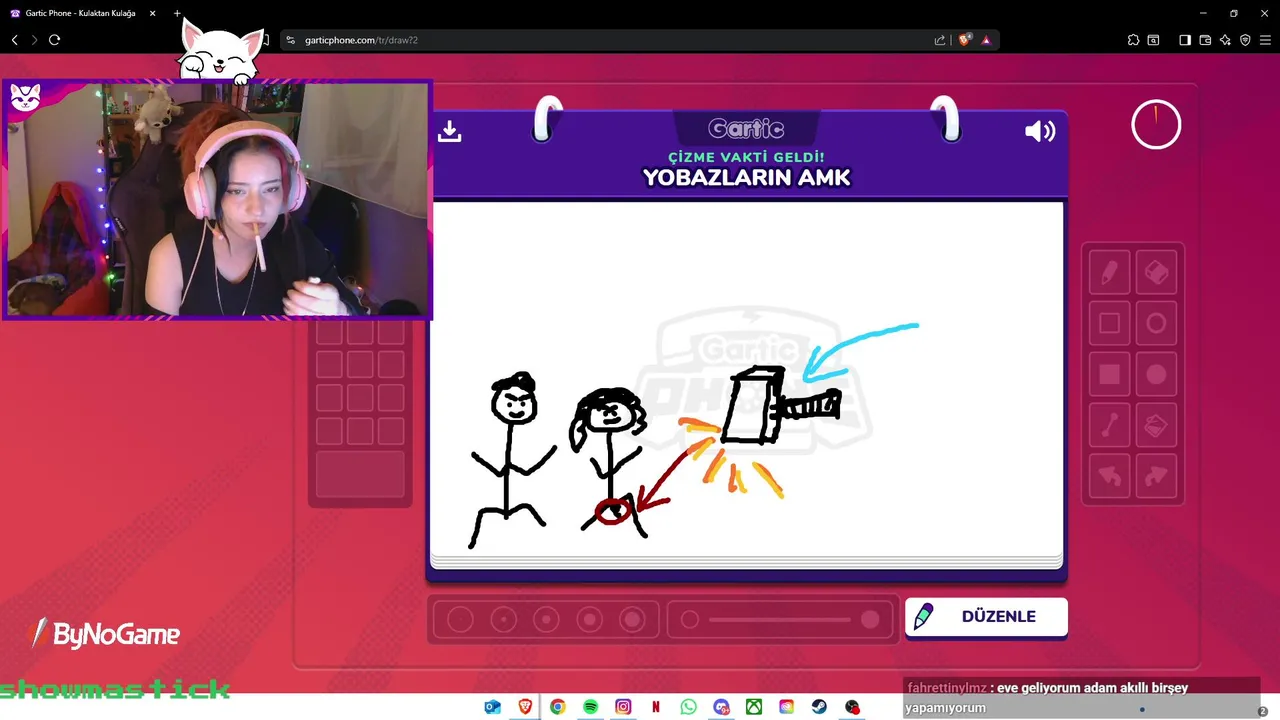
Task: Open Instagram from the taskbar
Action: click(623, 707)
